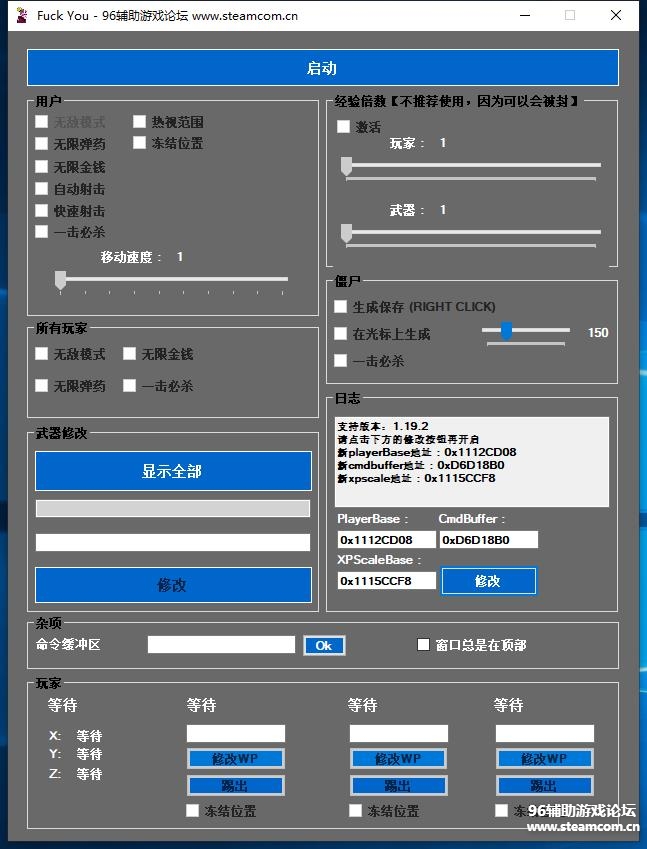
Task: Enable 无限金钱 in 用户 section
Action: (x=42, y=166)
